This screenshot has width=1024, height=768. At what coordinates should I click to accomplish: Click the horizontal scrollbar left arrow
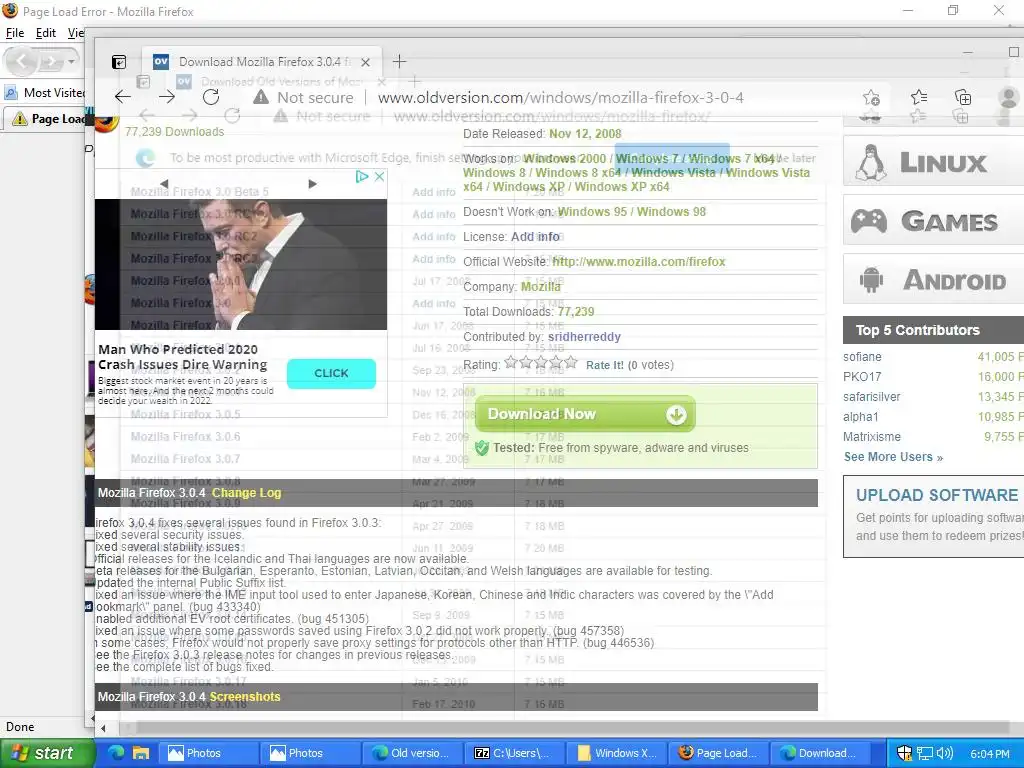[103, 728]
